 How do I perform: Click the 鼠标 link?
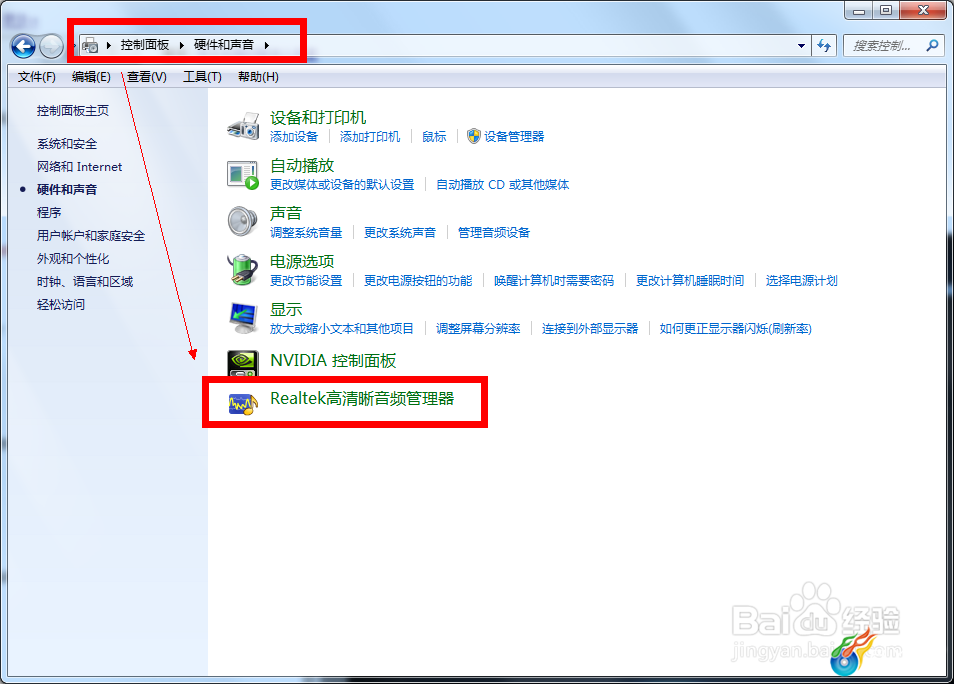(434, 137)
